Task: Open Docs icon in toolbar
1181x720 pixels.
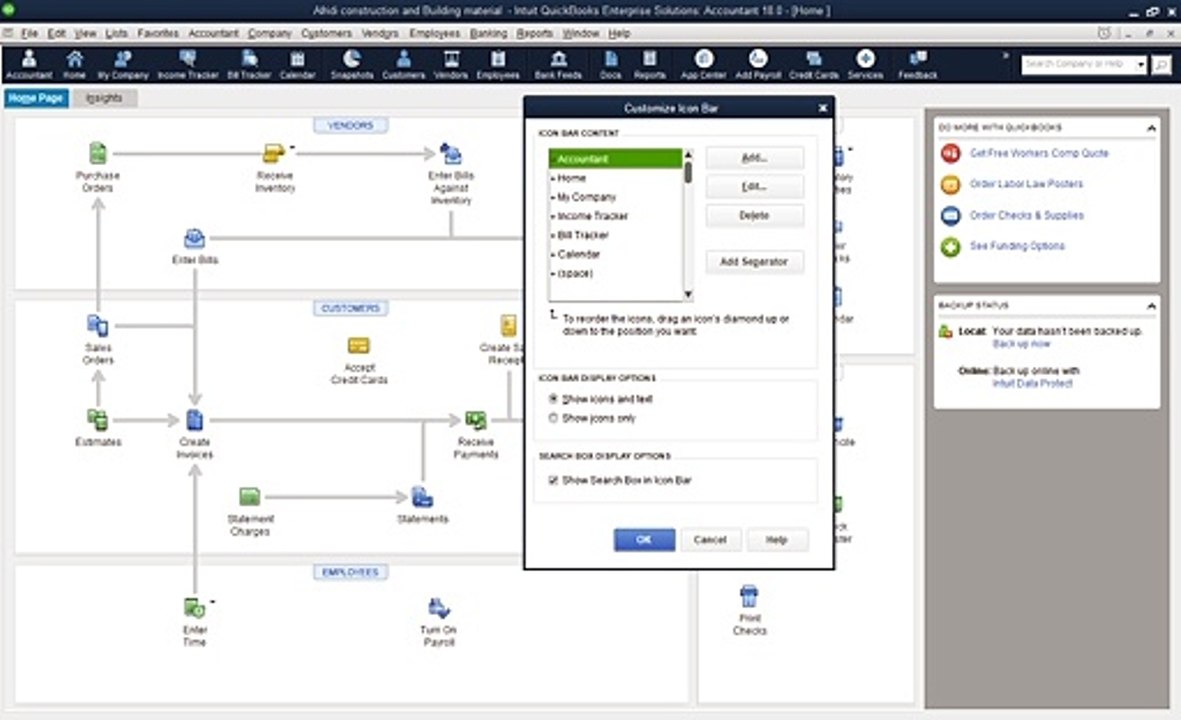Action: coord(611,64)
